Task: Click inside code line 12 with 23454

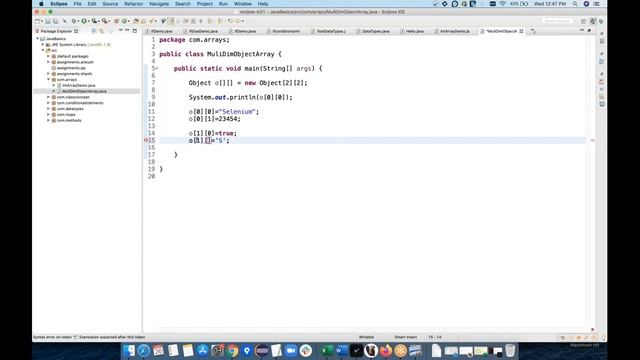Action: coord(215,119)
